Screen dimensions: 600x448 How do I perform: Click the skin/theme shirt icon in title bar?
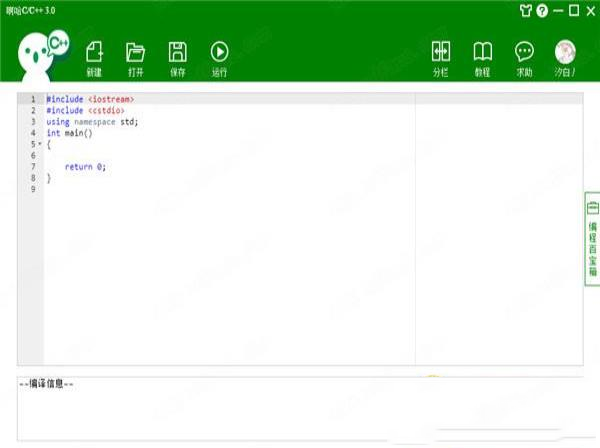[526, 11]
